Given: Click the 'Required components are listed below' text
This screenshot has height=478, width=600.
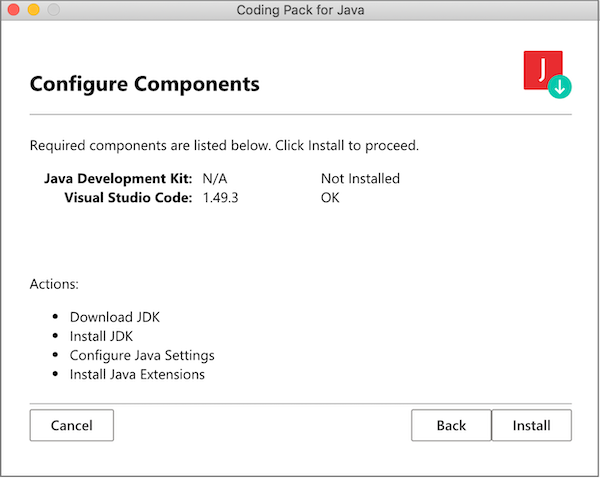Looking at the screenshot, I should pyautogui.click(x=150, y=146).
